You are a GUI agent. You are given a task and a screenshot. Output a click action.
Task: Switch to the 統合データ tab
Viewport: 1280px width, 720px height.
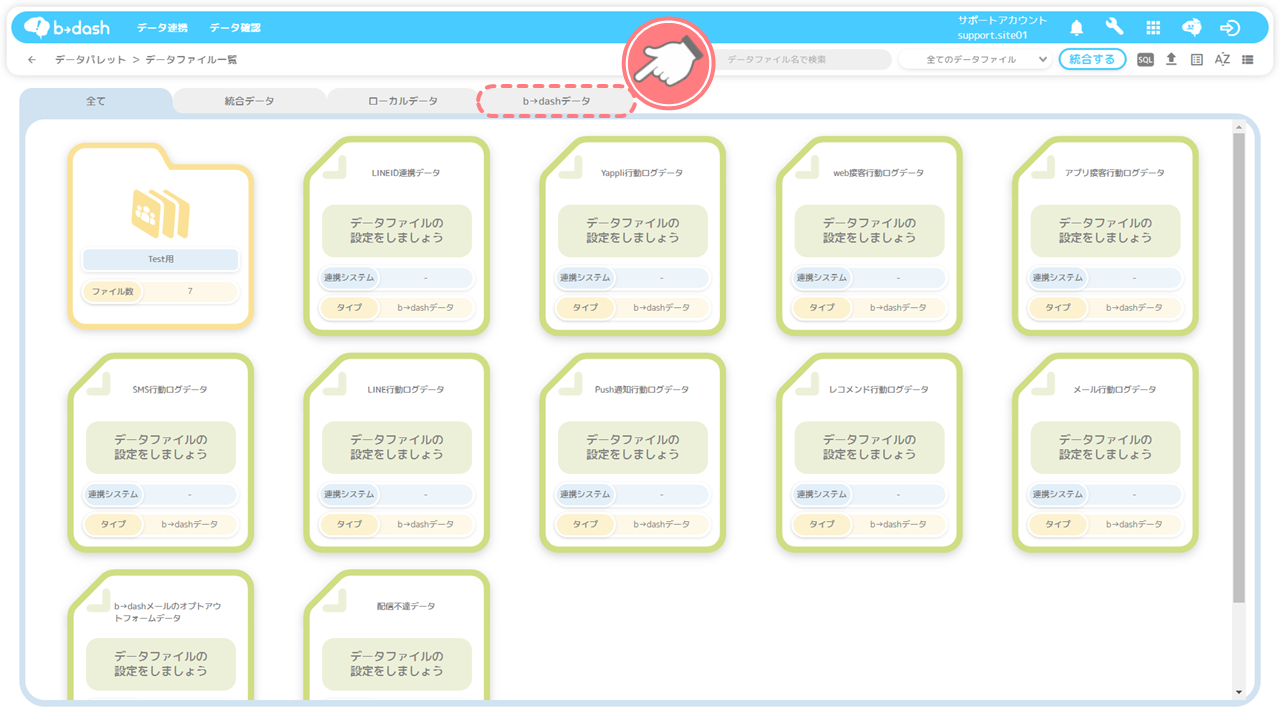tap(249, 101)
